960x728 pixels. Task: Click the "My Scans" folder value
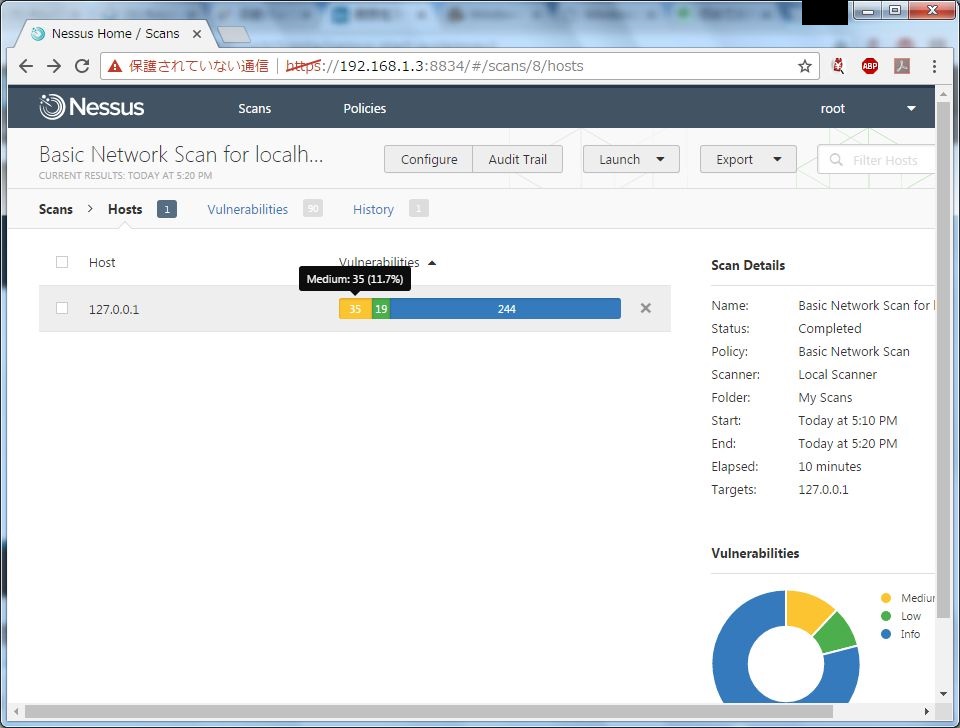(x=825, y=398)
